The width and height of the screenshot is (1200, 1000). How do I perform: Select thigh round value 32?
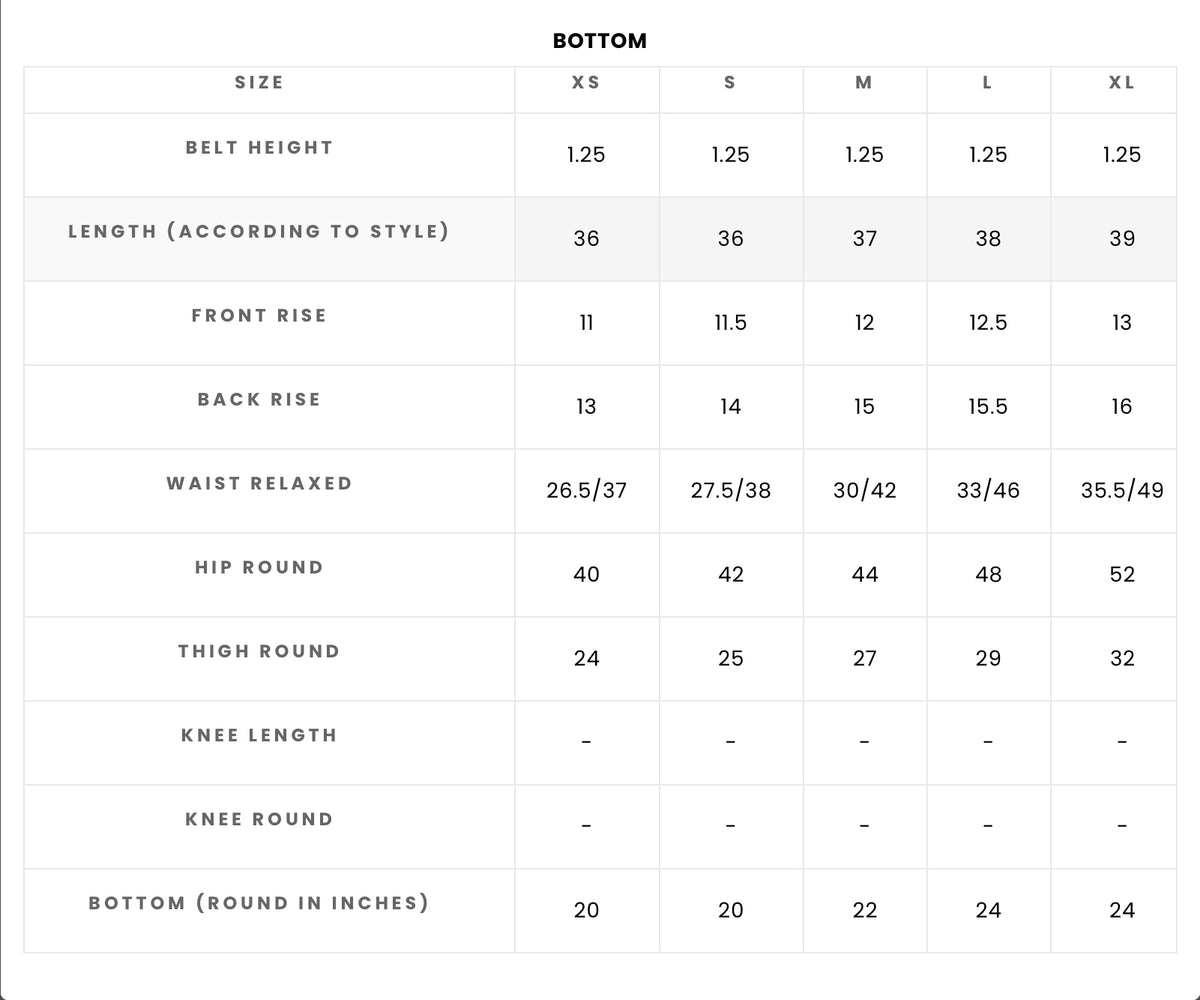[1122, 658]
